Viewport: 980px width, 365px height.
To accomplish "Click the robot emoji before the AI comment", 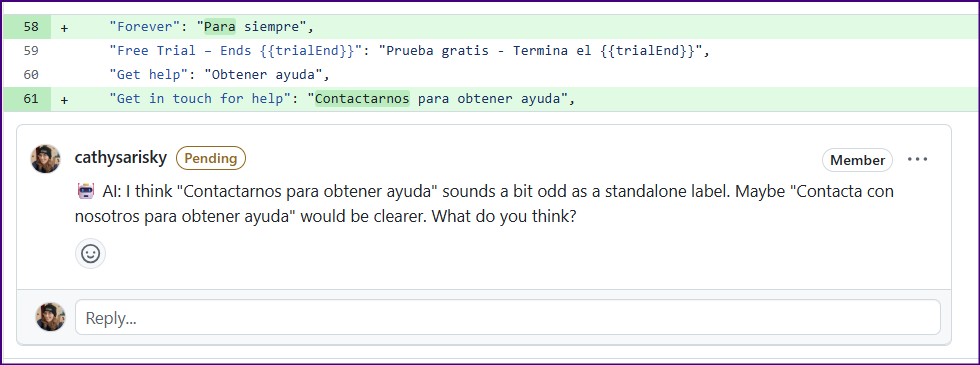I will point(84,192).
